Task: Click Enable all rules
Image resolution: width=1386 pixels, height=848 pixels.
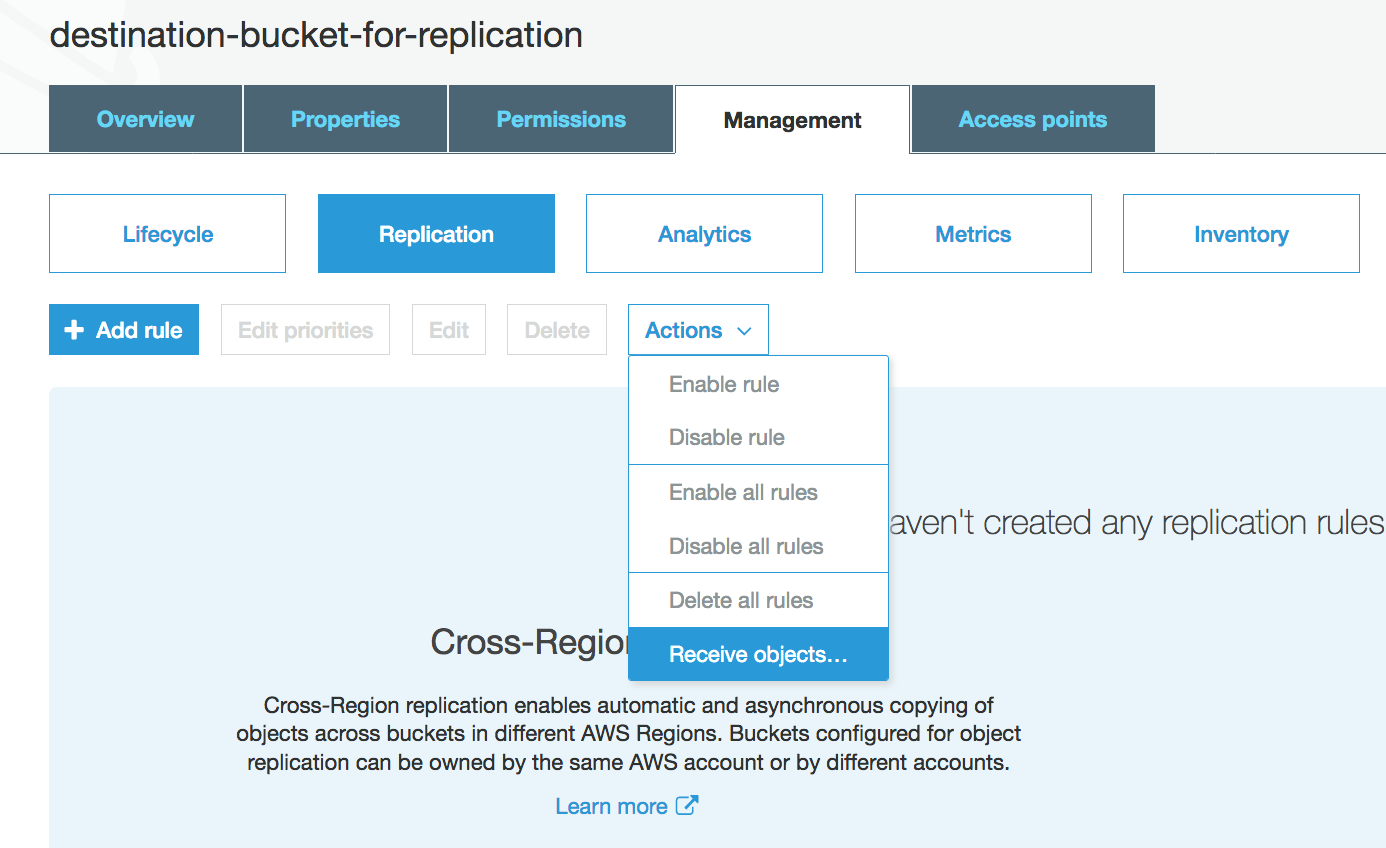Action: (742, 492)
